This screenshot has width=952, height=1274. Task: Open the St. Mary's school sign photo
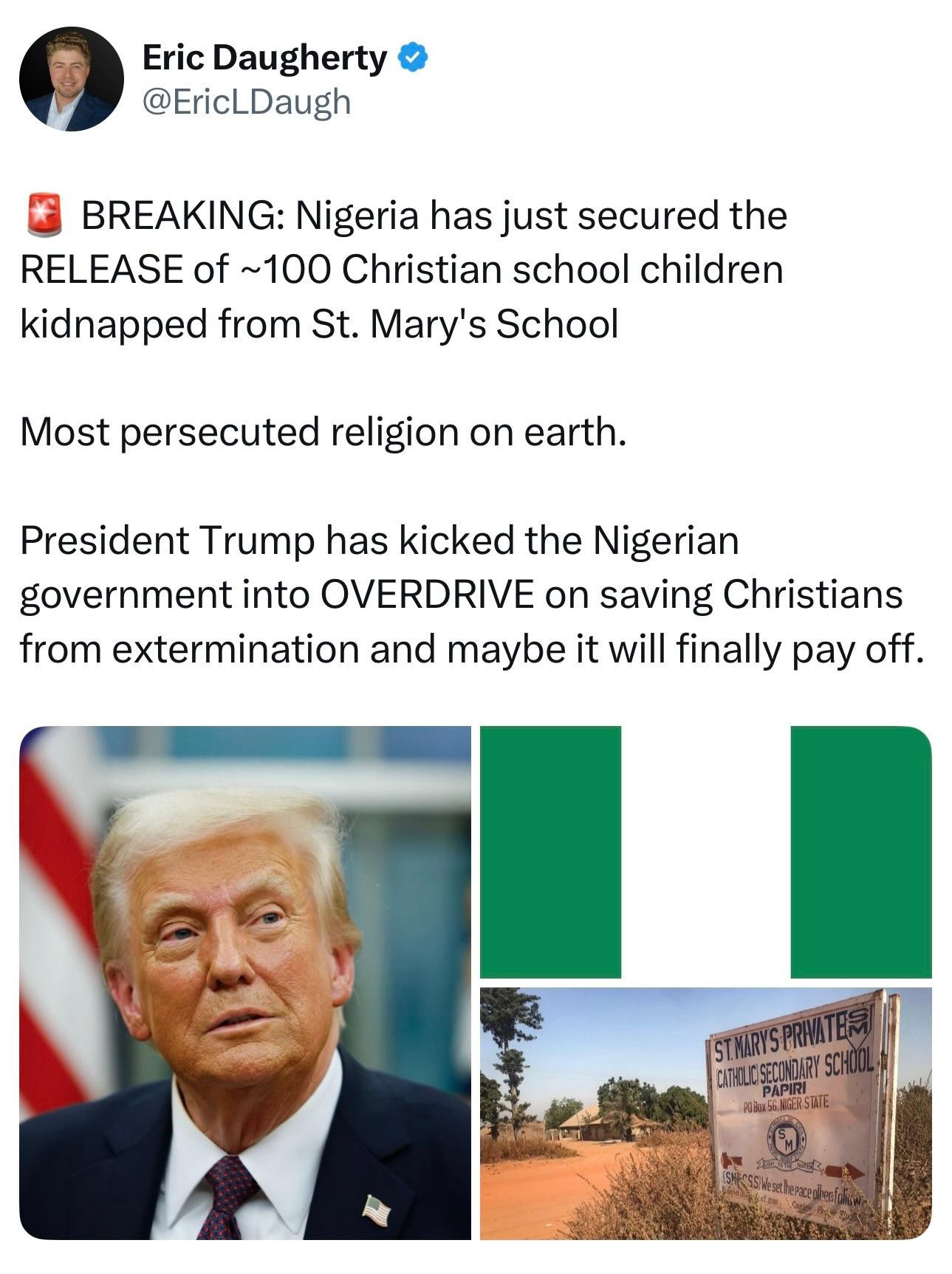[x=705, y=1113]
